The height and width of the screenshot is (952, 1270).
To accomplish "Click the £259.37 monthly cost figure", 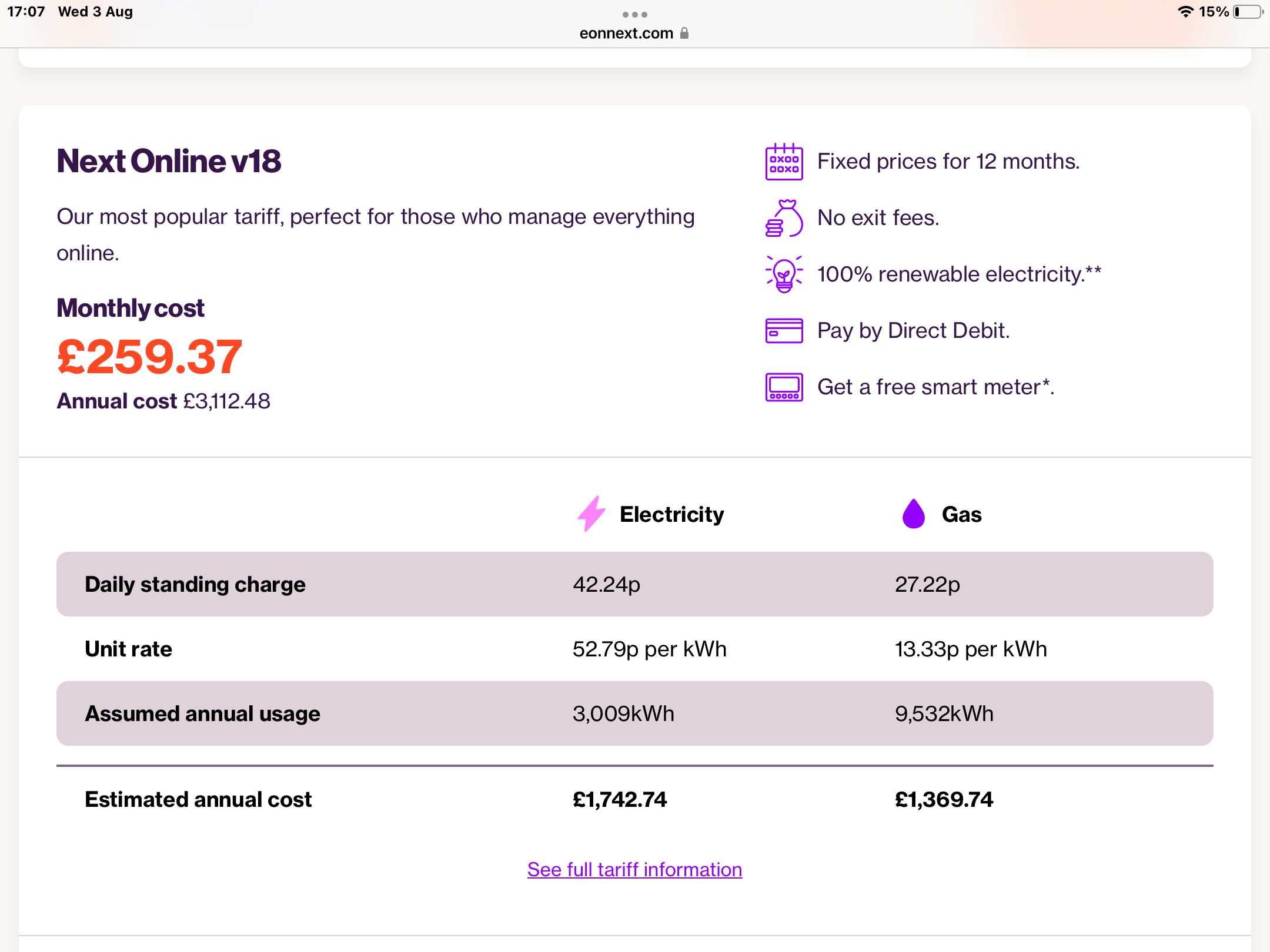I will (x=149, y=357).
